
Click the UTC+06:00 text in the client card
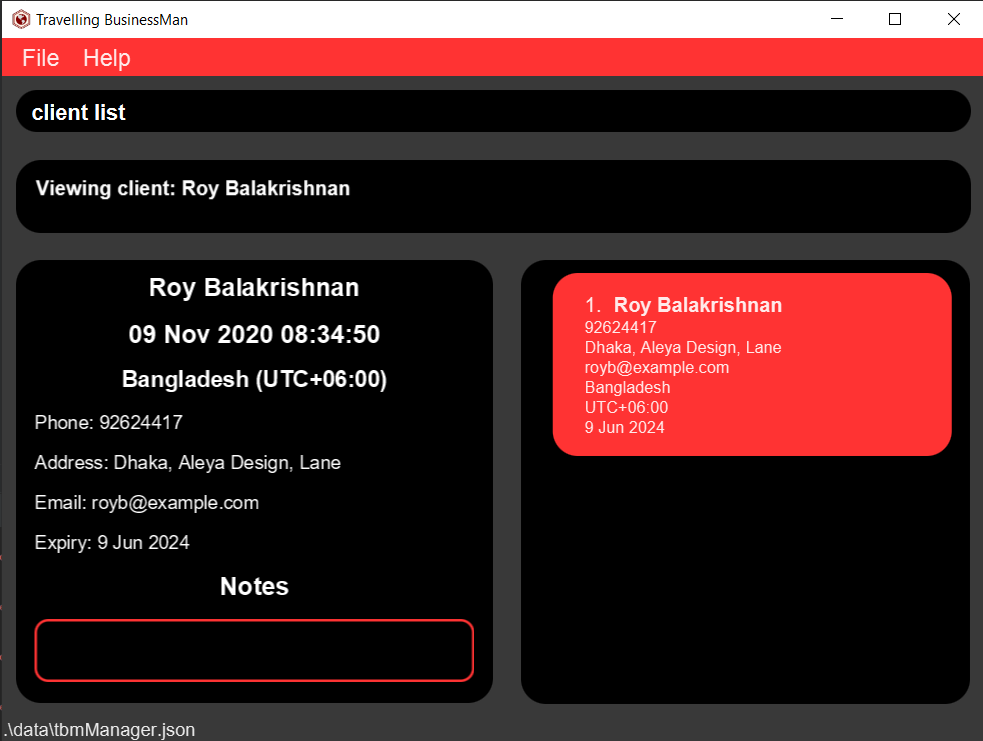(x=626, y=408)
